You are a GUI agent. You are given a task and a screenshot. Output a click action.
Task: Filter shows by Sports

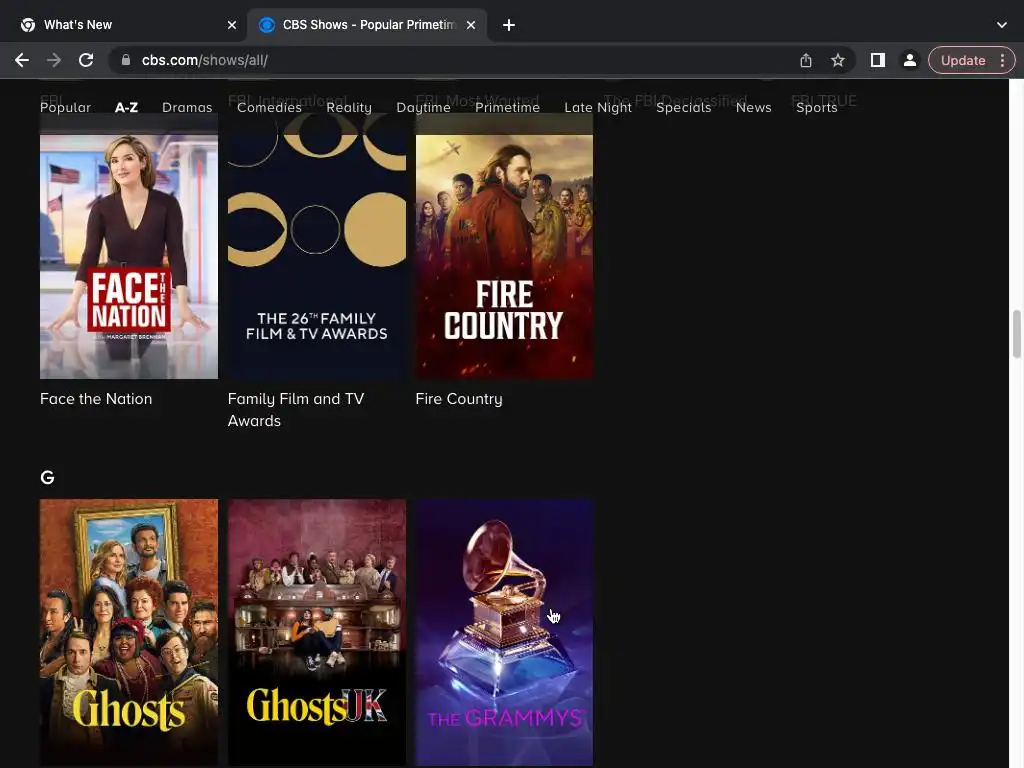(x=816, y=107)
